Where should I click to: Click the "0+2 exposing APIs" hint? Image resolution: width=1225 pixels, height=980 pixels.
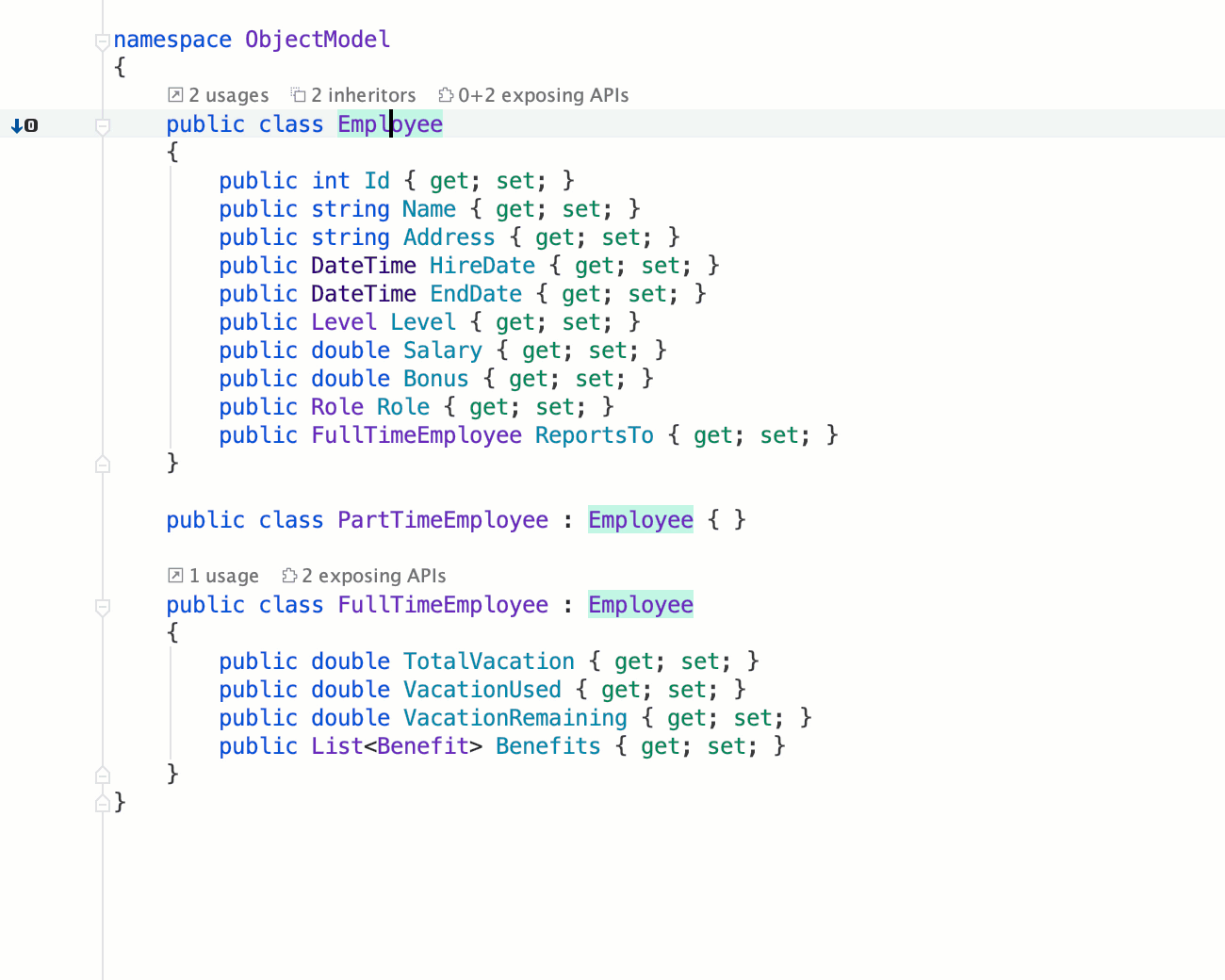(x=543, y=94)
